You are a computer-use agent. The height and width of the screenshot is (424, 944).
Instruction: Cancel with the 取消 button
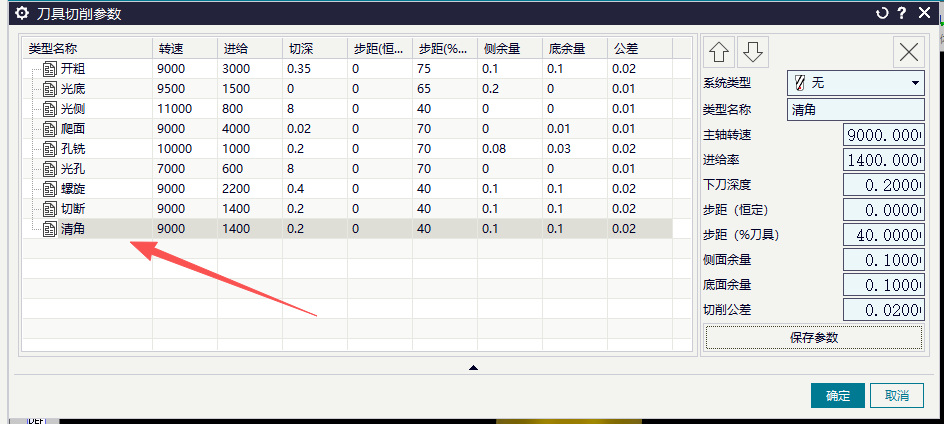pyautogui.click(x=897, y=396)
